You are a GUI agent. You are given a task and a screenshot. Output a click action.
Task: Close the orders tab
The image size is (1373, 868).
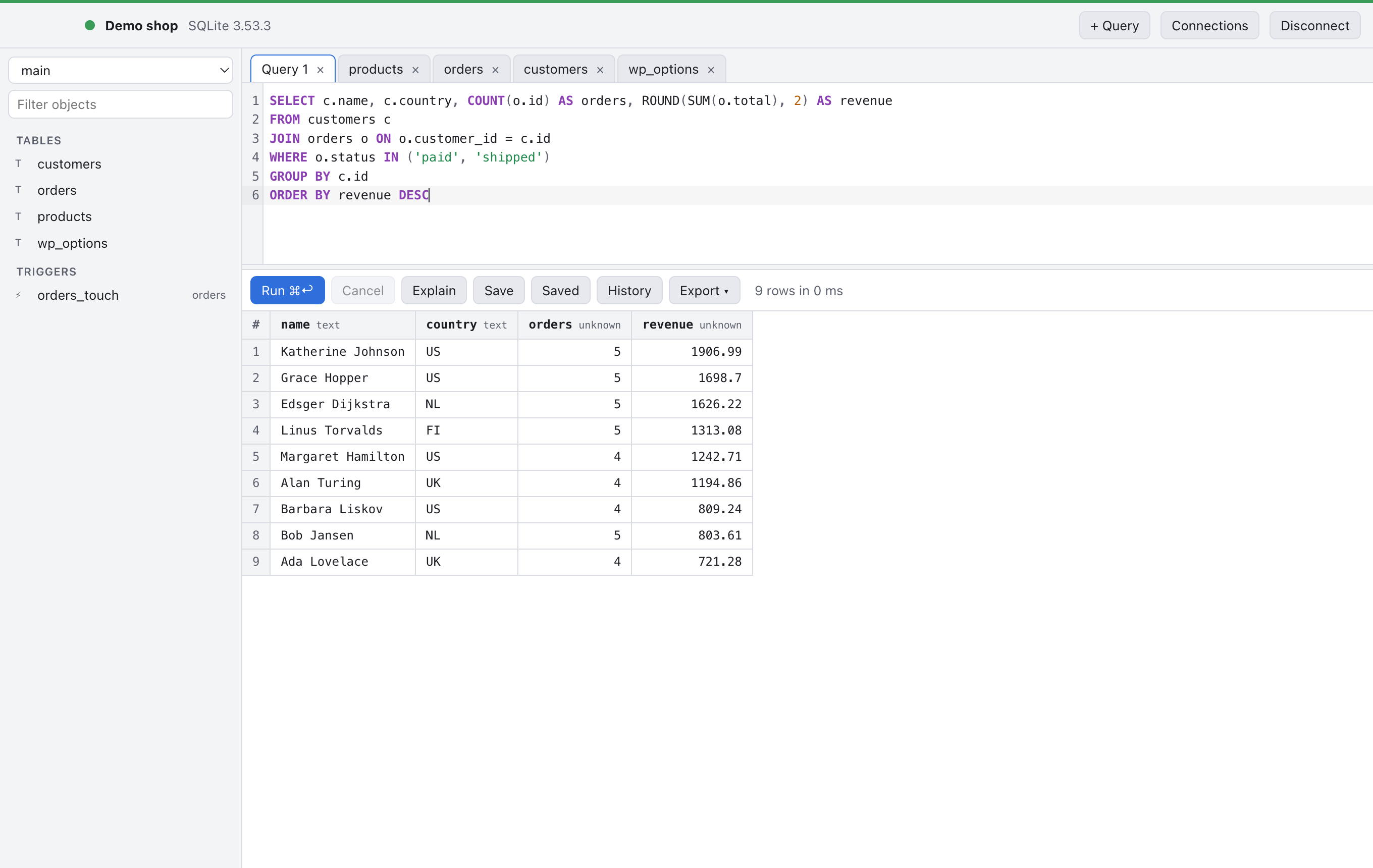click(x=495, y=70)
